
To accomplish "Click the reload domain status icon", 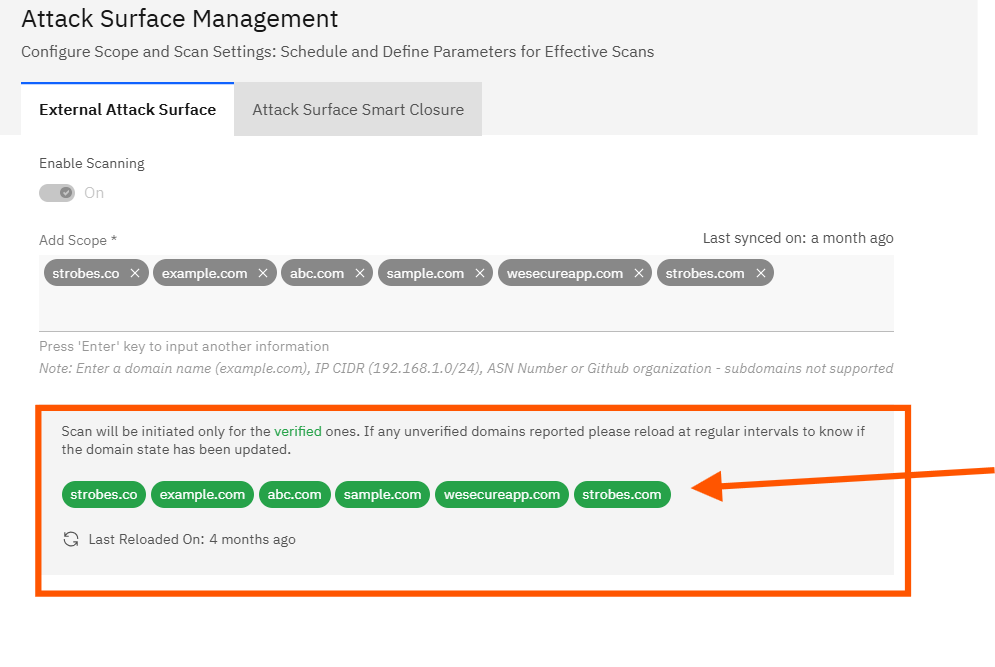I will 71,539.
